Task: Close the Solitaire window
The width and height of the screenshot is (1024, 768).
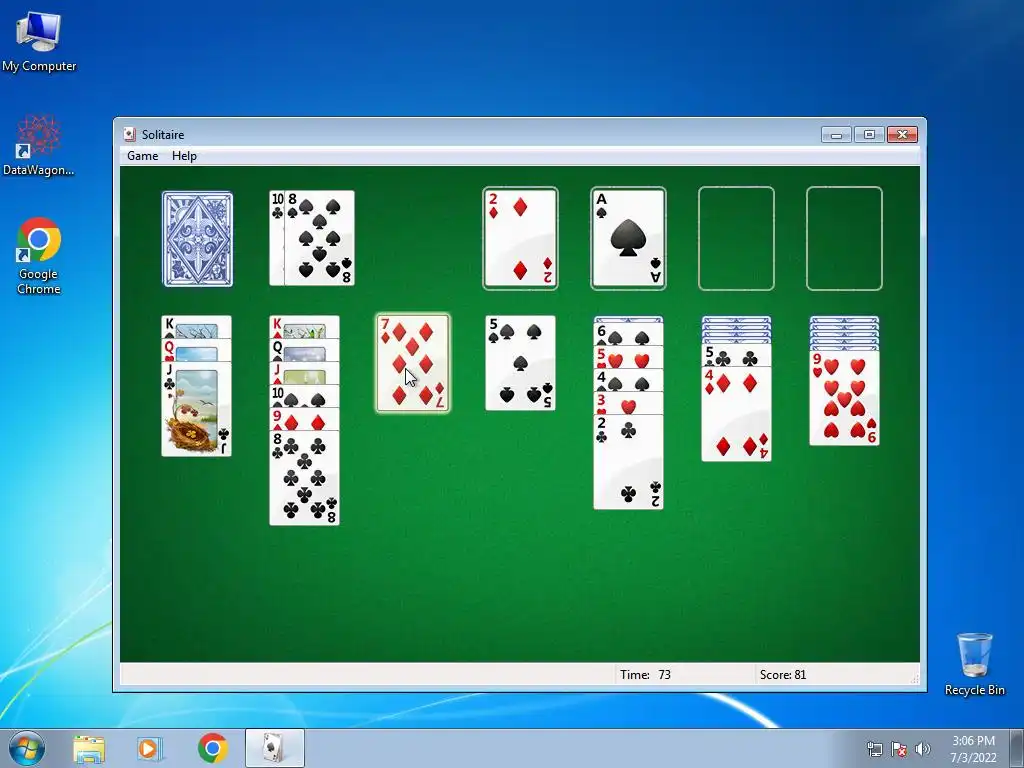Action: [902, 135]
